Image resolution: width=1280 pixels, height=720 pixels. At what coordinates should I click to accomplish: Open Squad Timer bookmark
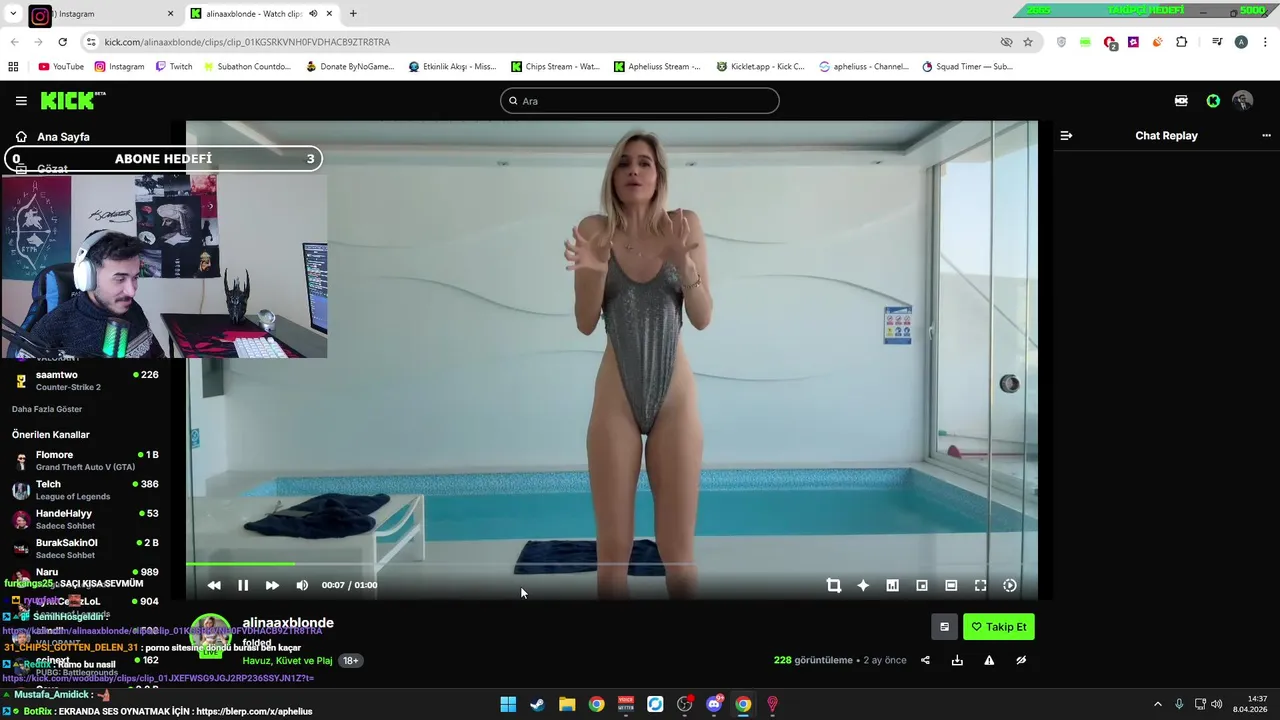968,67
